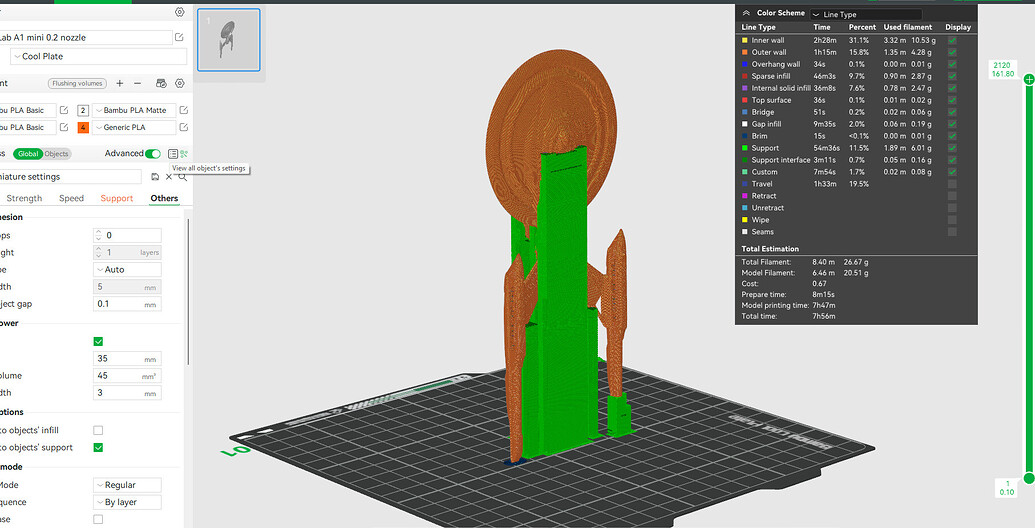This screenshot has height=528, width=1035.
Task: Toggle the Advanced settings switch
Action: point(153,154)
